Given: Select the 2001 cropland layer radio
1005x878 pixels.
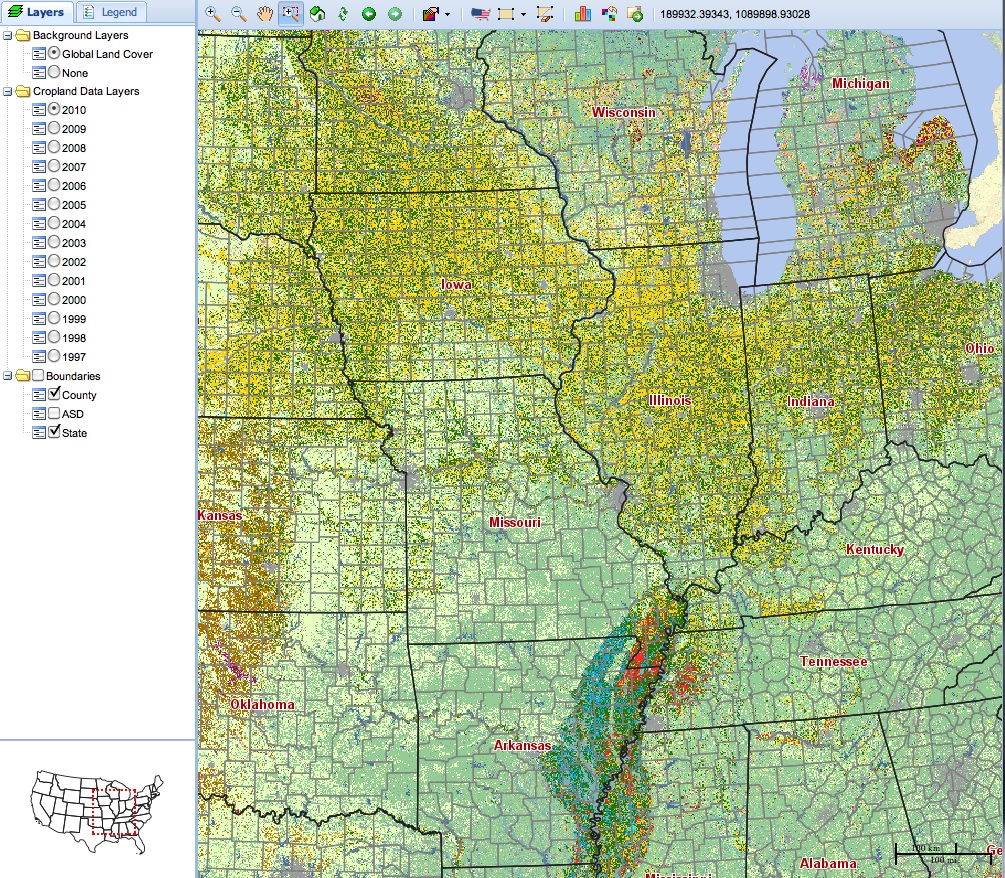Looking at the screenshot, I should (x=54, y=280).
